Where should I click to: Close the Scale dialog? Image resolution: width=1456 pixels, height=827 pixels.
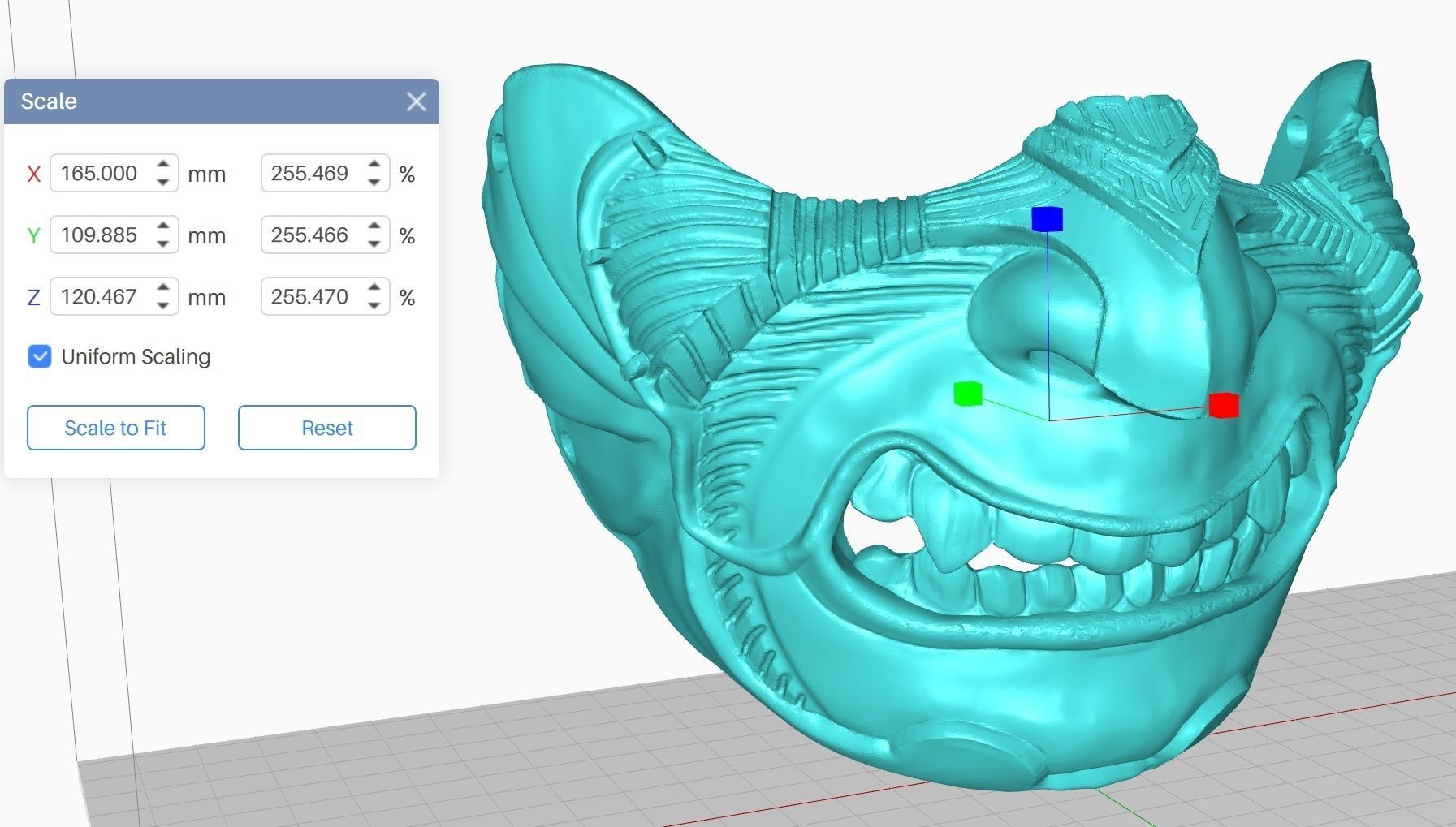tap(416, 101)
